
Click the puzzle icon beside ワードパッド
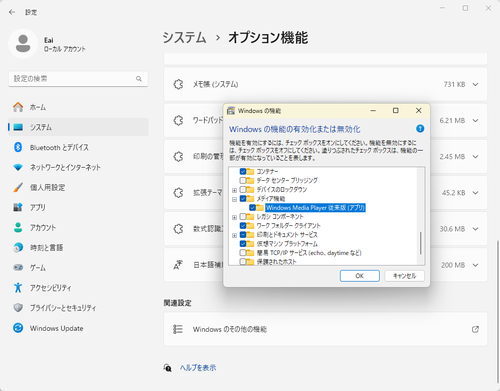178,120
